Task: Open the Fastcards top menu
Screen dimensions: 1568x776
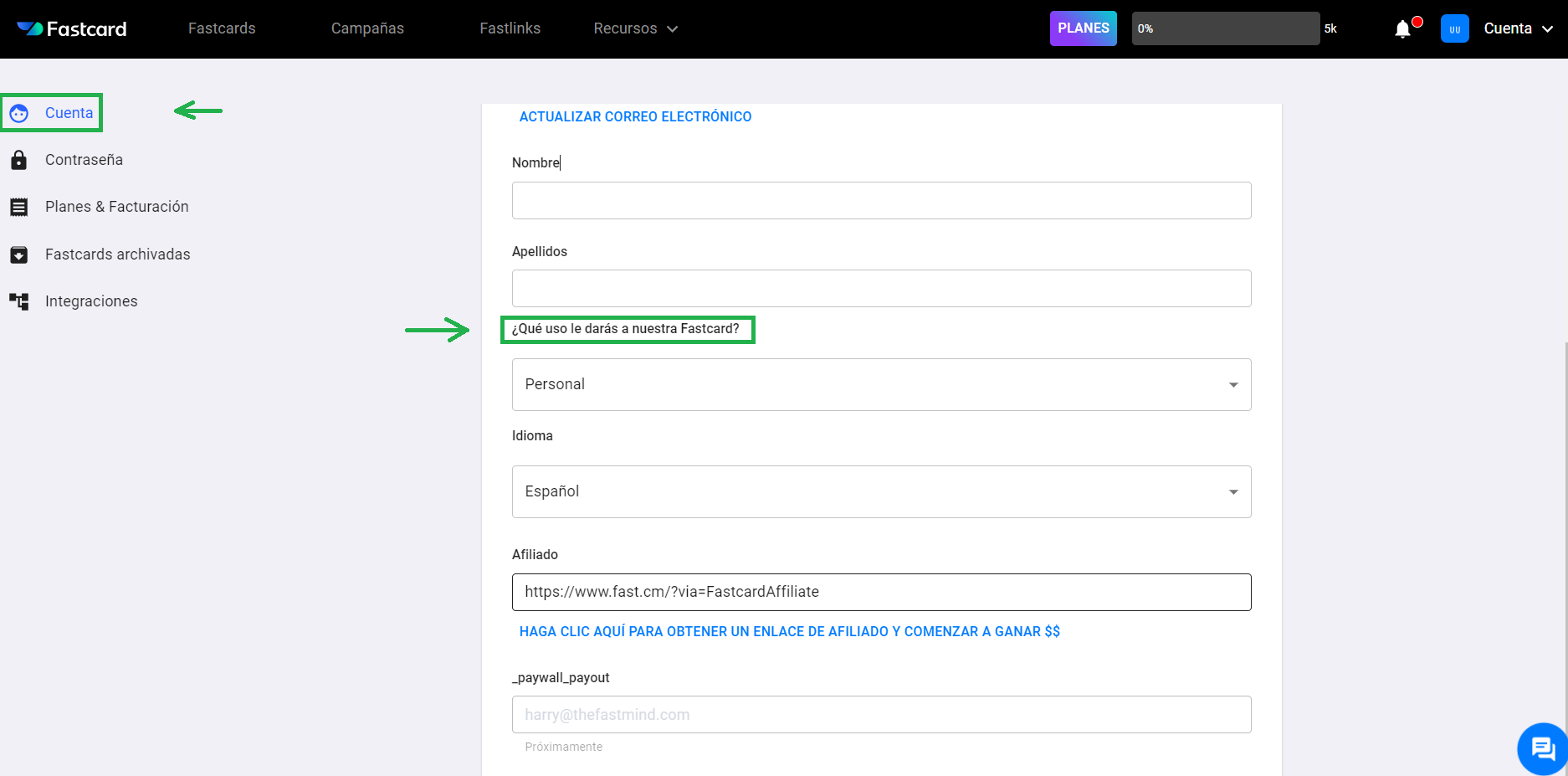Action: pos(222,28)
